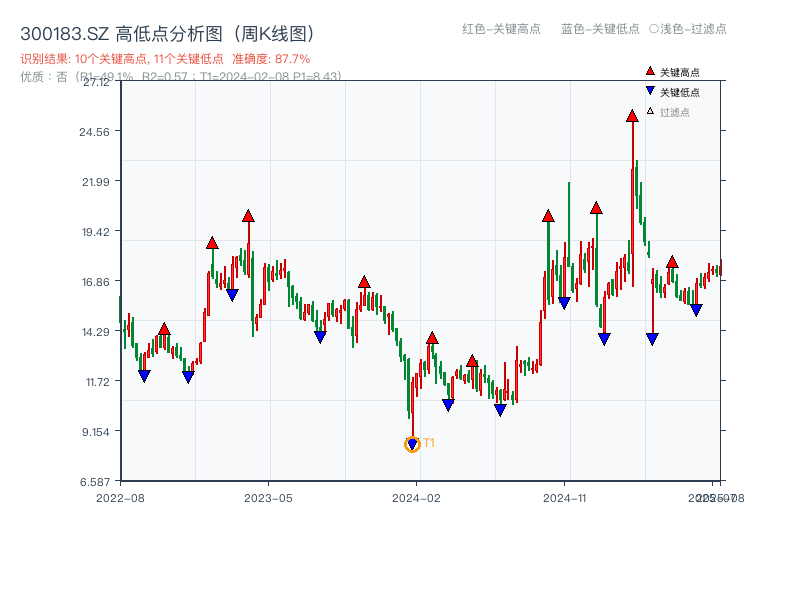Select red high marker of the April 2023 peak
This screenshot has height=600, width=800.
248,216
